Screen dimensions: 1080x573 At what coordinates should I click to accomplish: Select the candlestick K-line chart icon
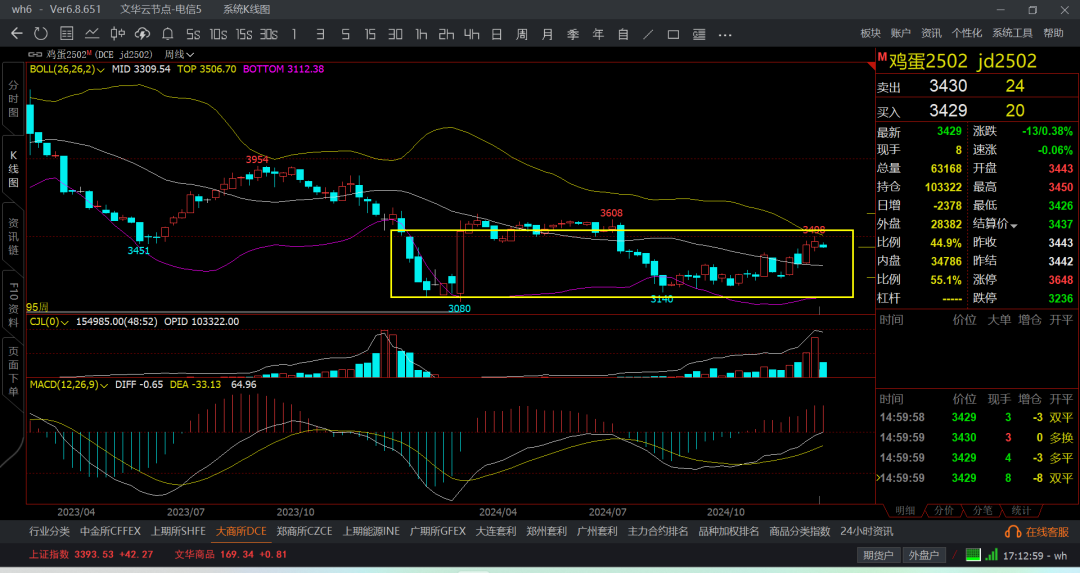point(119,34)
